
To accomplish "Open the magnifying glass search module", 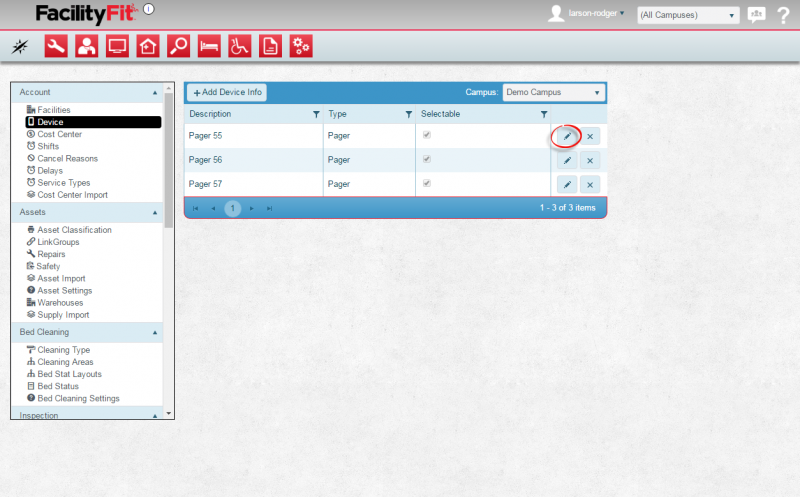I will click(179, 46).
